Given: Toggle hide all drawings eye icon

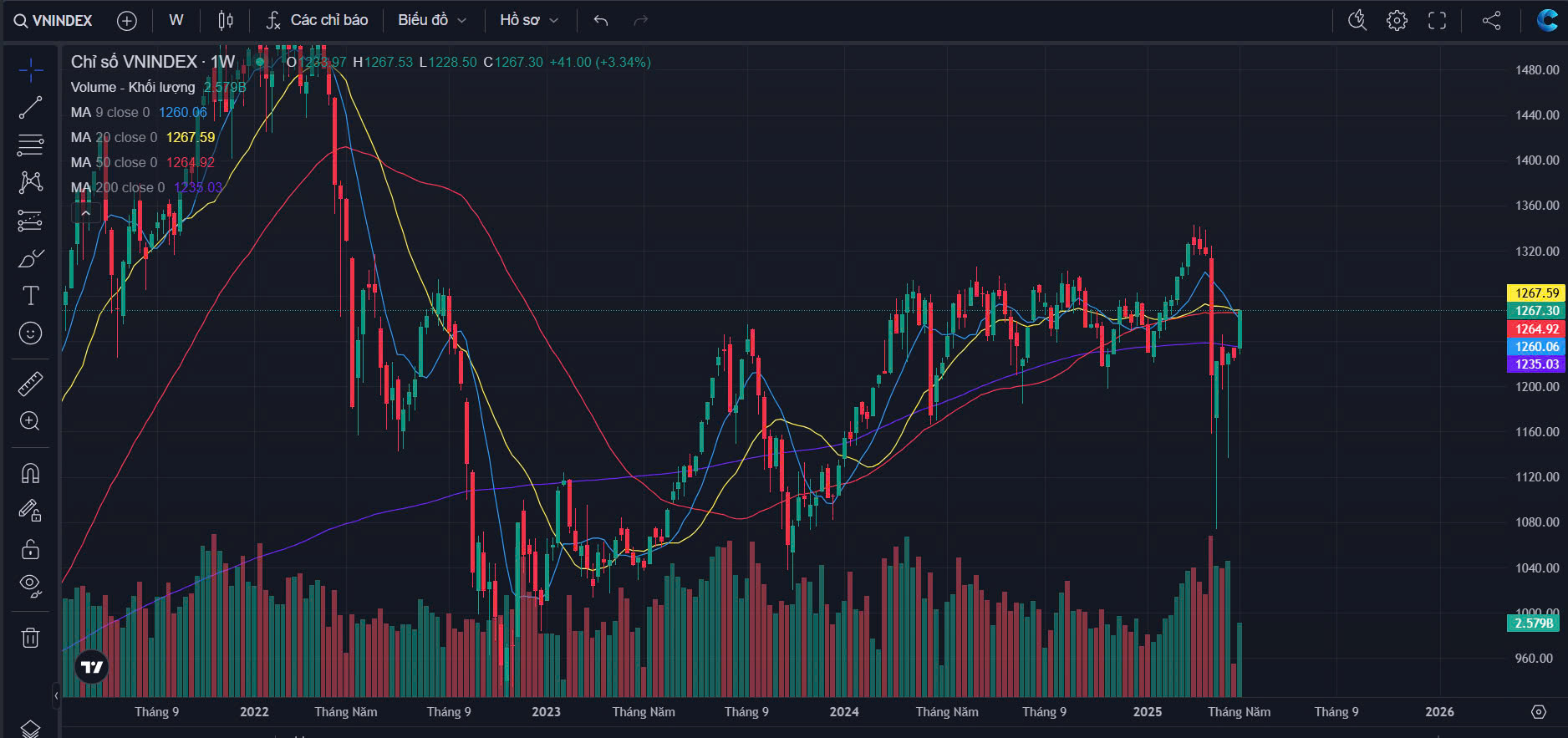Looking at the screenshot, I should pyautogui.click(x=31, y=586).
